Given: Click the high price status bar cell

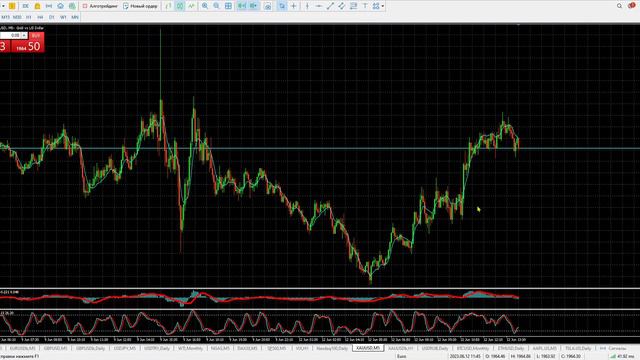Looking at the screenshot, I should [x=520, y=356].
